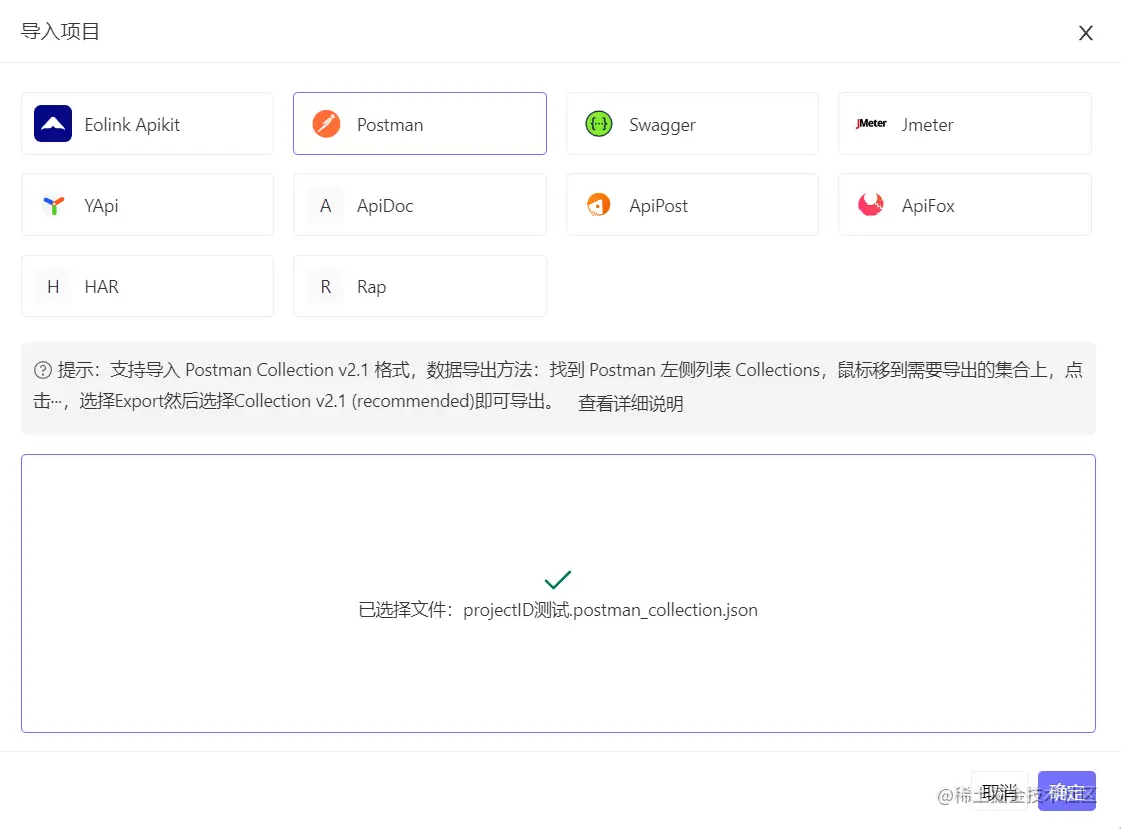This screenshot has height=829, width=1121.
Task: Open the 查看详细说明 link
Action: click(631, 403)
